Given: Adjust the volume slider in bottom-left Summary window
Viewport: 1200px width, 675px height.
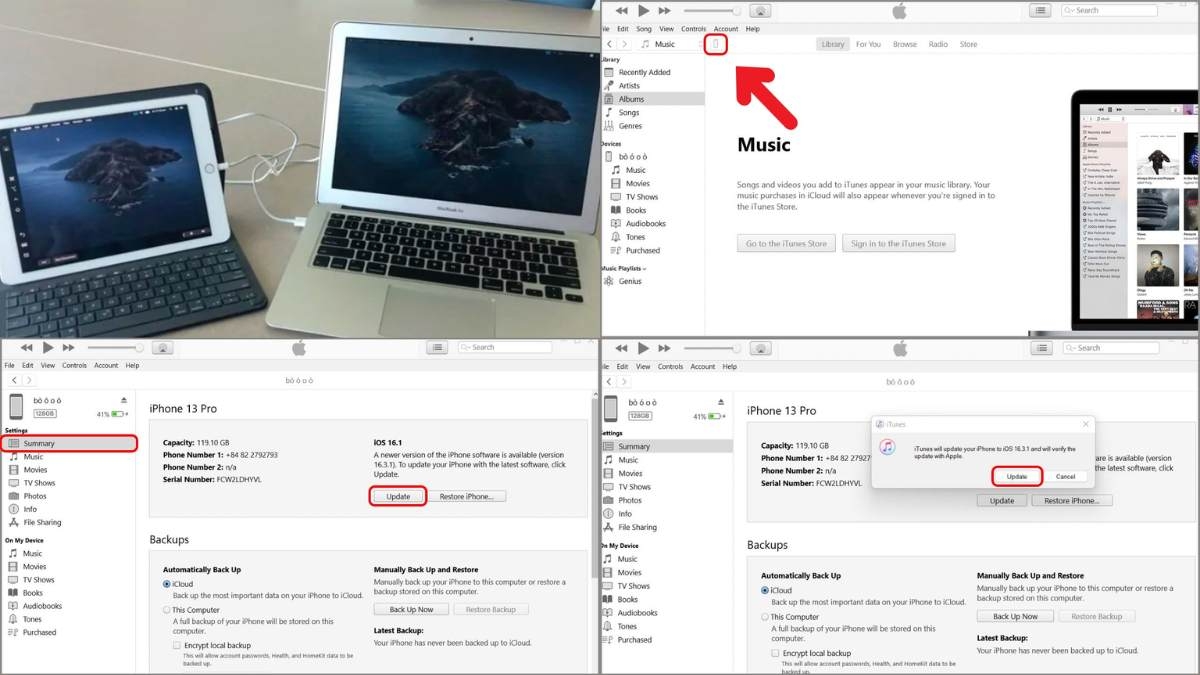Looking at the screenshot, I should tap(115, 348).
